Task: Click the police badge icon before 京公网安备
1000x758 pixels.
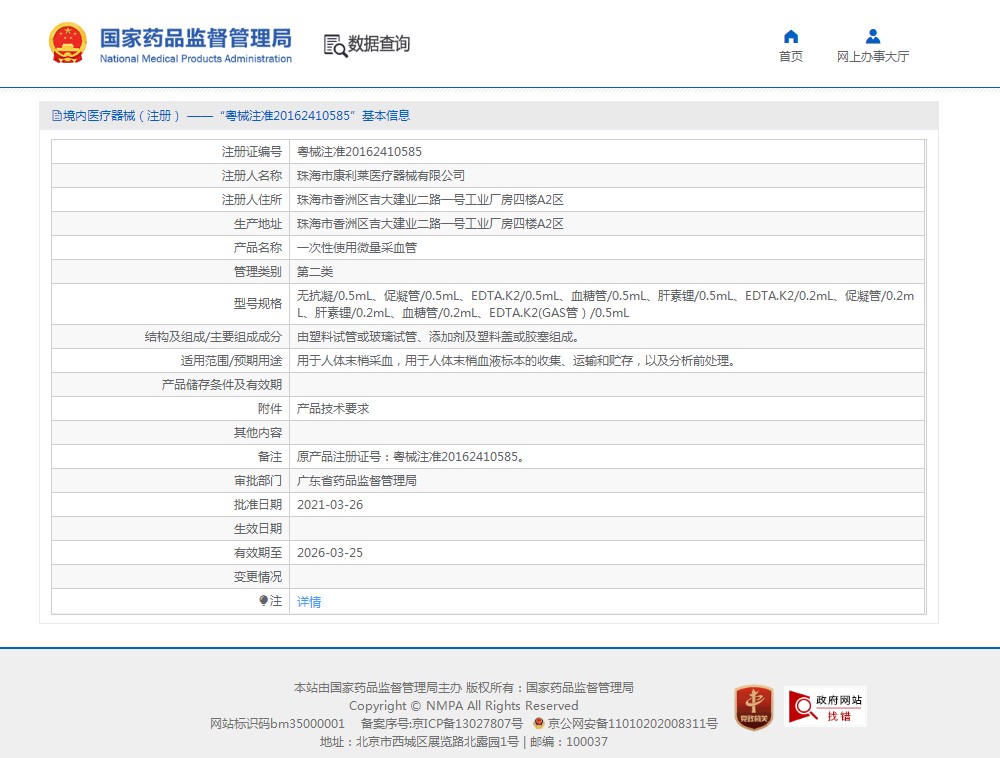Action: click(x=539, y=723)
